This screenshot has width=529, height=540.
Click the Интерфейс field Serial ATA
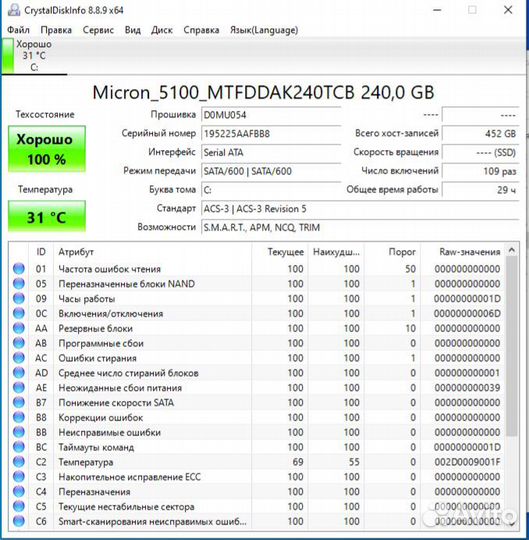click(271, 152)
